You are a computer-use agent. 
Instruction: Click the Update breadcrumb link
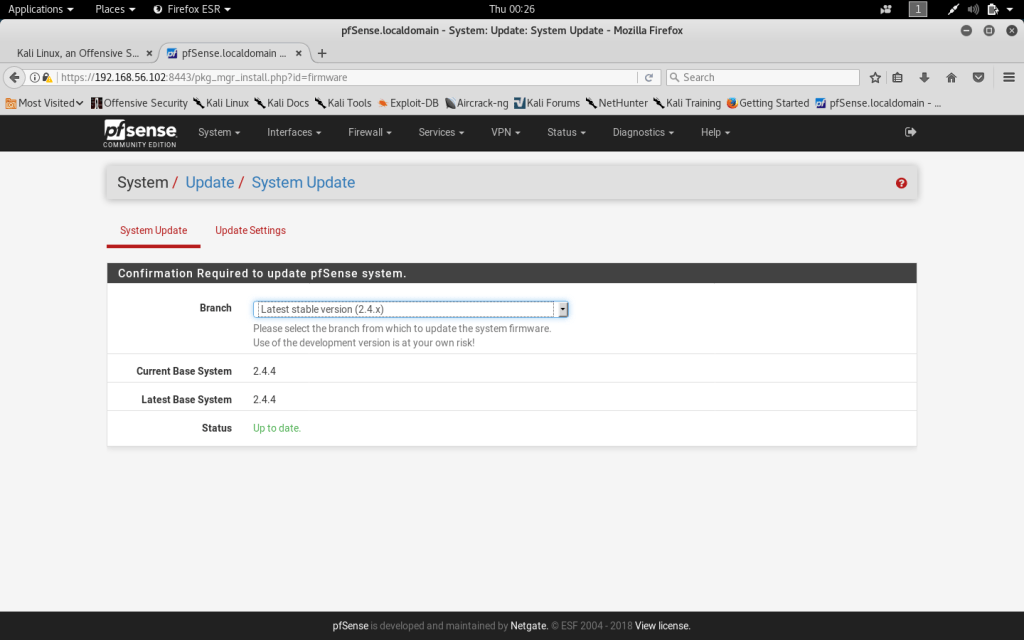point(209,182)
